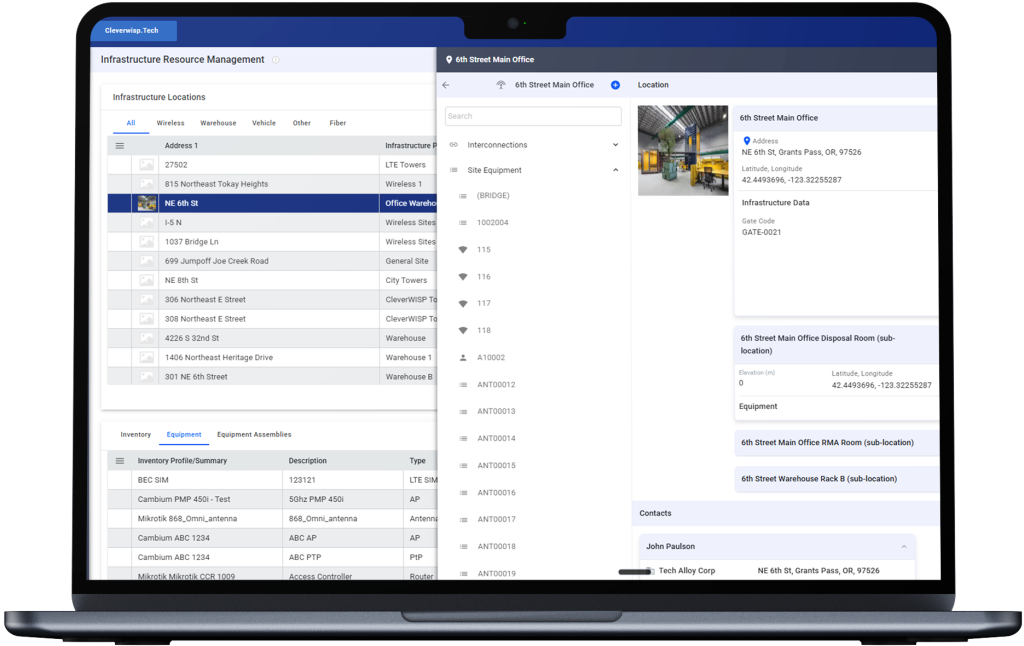Click the list icon beside (BRIDGE)
Viewport: 1024px width, 646px height.
pyautogui.click(x=463, y=196)
